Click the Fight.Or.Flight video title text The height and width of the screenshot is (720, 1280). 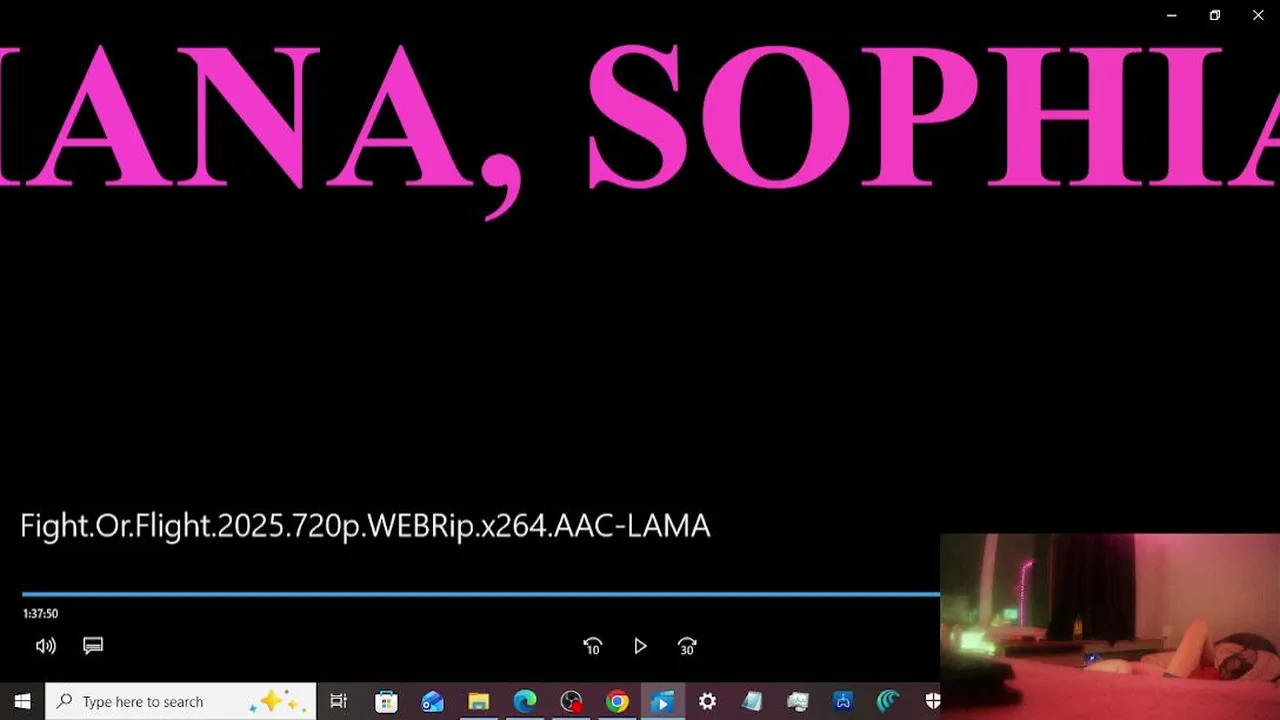coord(365,526)
